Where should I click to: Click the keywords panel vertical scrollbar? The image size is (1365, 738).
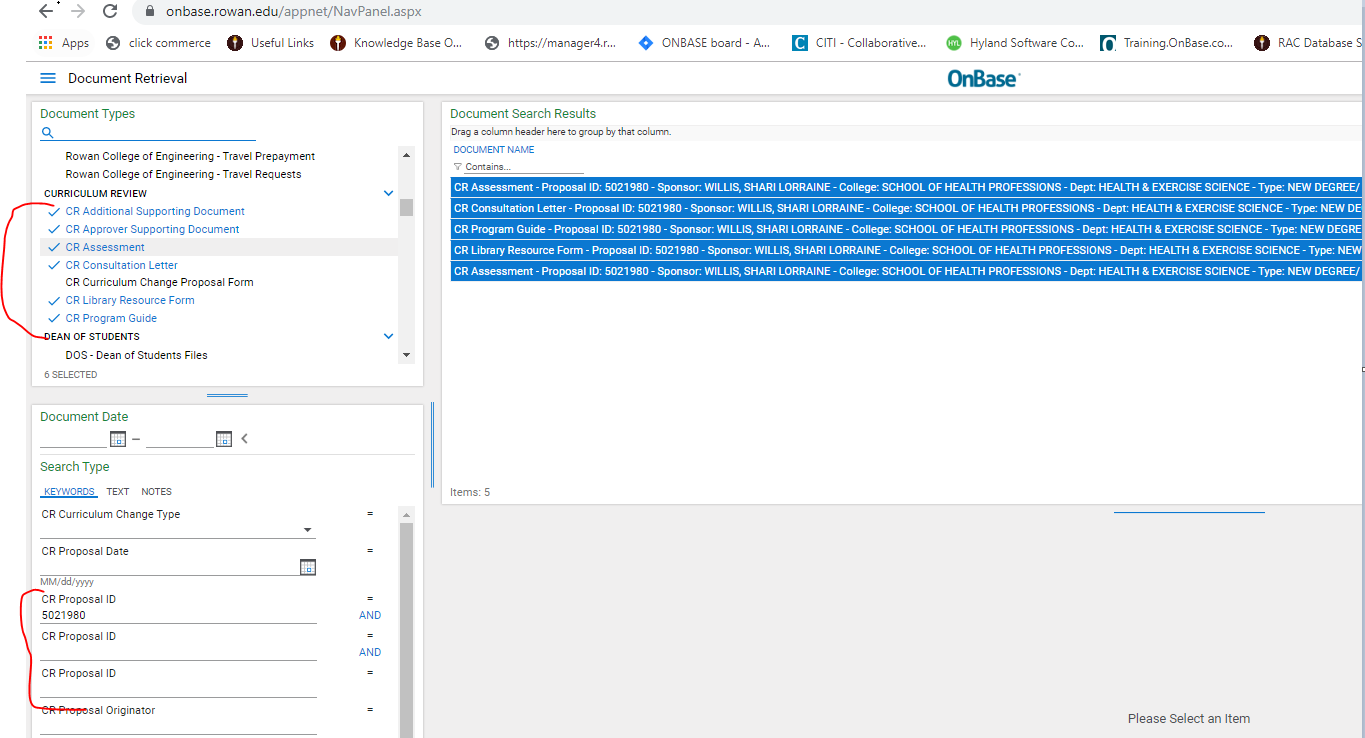(406, 630)
